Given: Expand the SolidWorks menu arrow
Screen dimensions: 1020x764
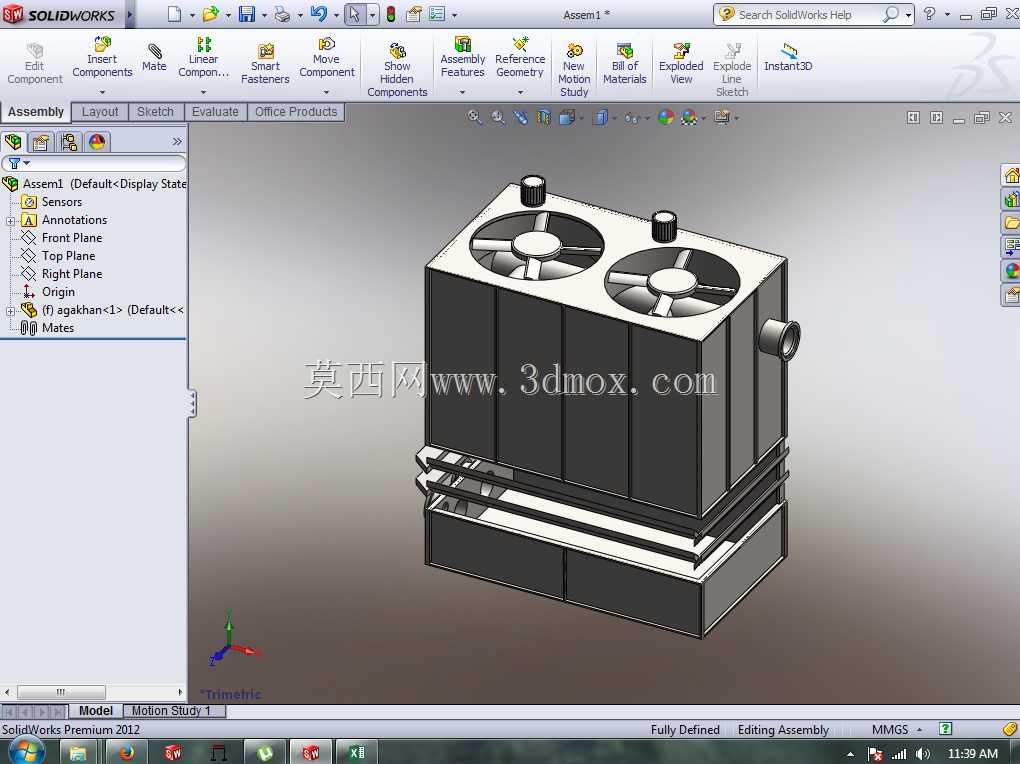Looking at the screenshot, I should [x=129, y=14].
